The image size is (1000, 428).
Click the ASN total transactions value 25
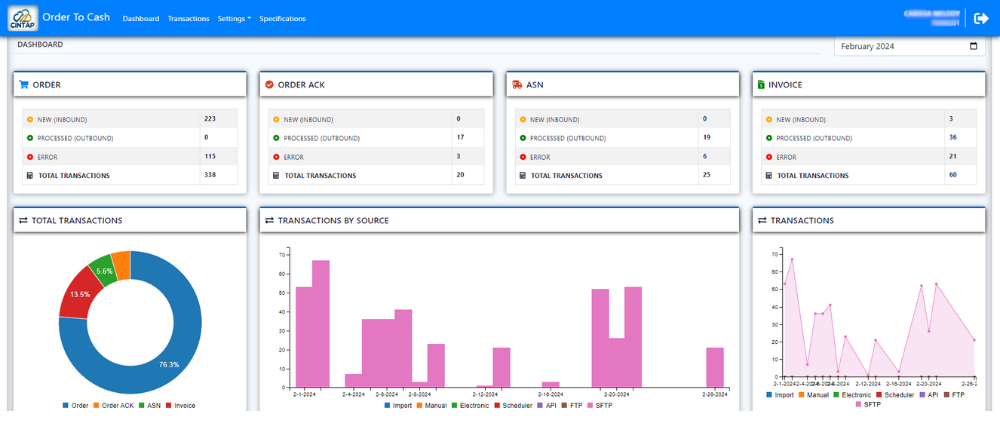707,175
